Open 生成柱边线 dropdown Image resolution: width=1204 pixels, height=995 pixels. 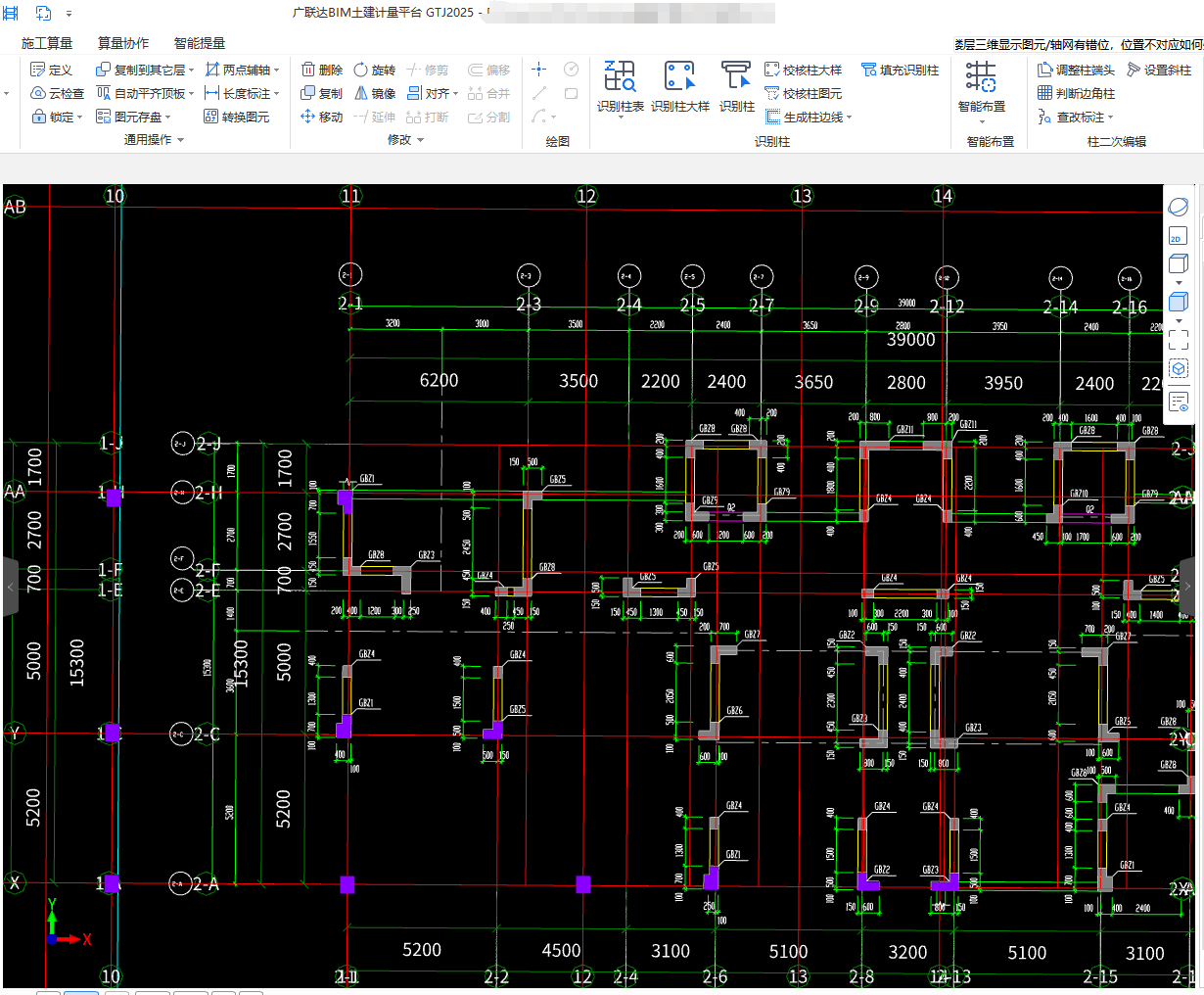[x=850, y=118]
